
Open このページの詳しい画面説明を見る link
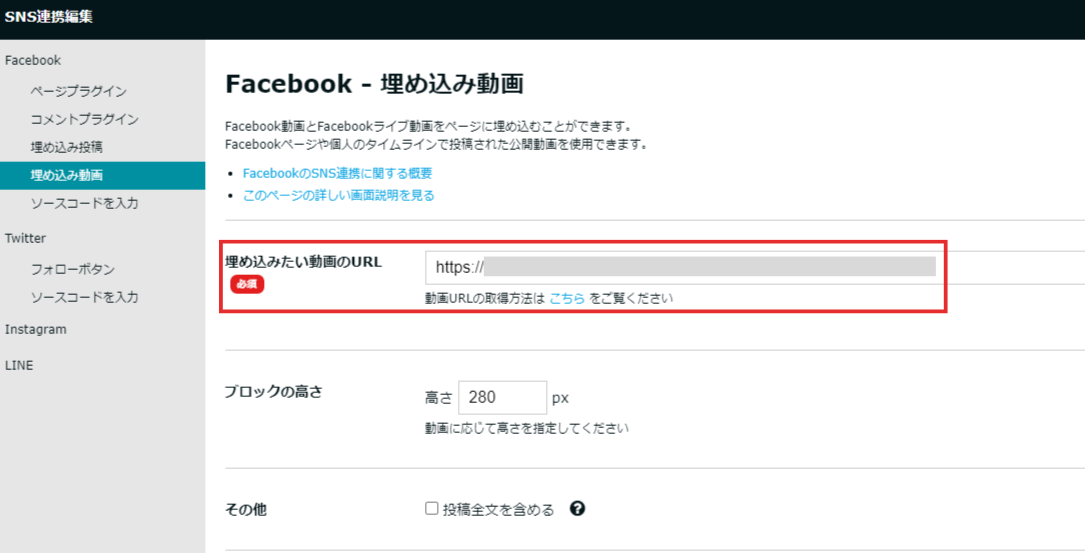pos(338,195)
